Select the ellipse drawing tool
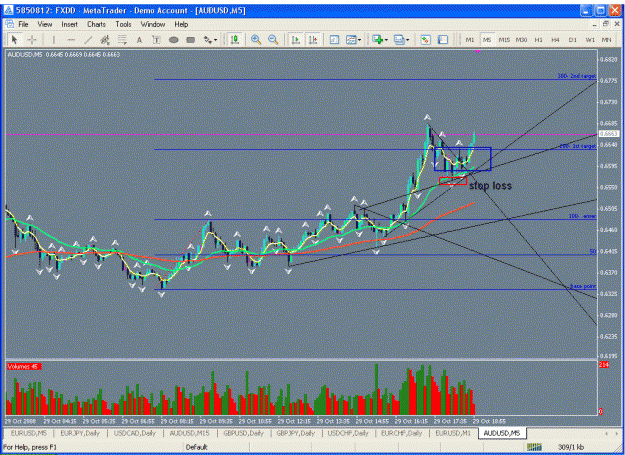This screenshot has width=625, height=455. tap(173, 39)
